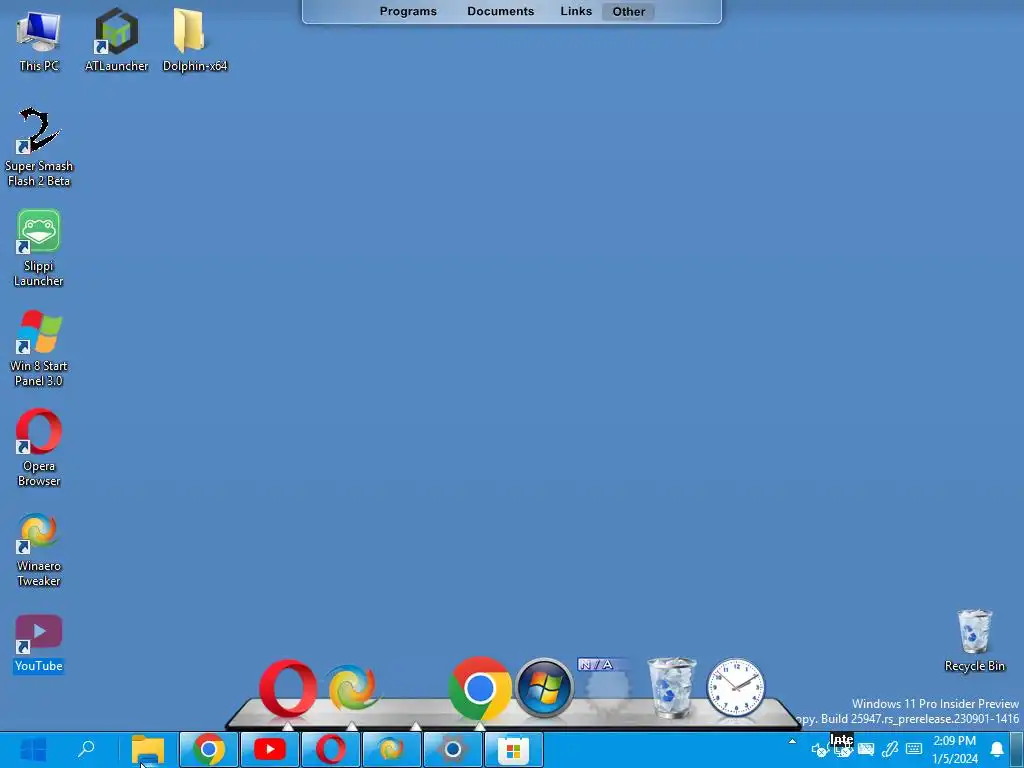Select the ATLauncher desktop shortcut
The width and height of the screenshot is (1024, 768).
point(116,40)
